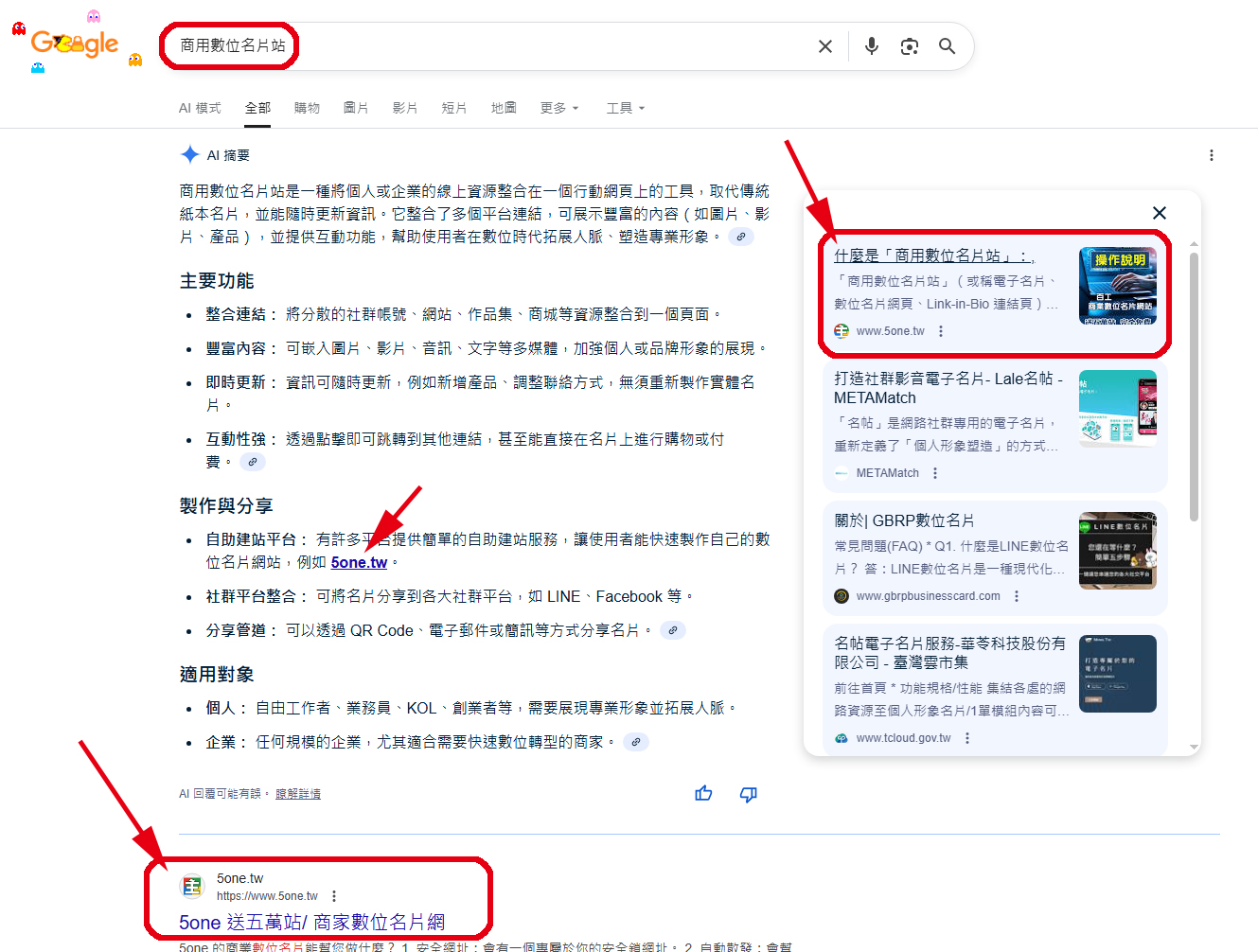Viewport: 1258px width, 952px height.
Task: Expand the 更多 dropdown
Action: [x=558, y=108]
